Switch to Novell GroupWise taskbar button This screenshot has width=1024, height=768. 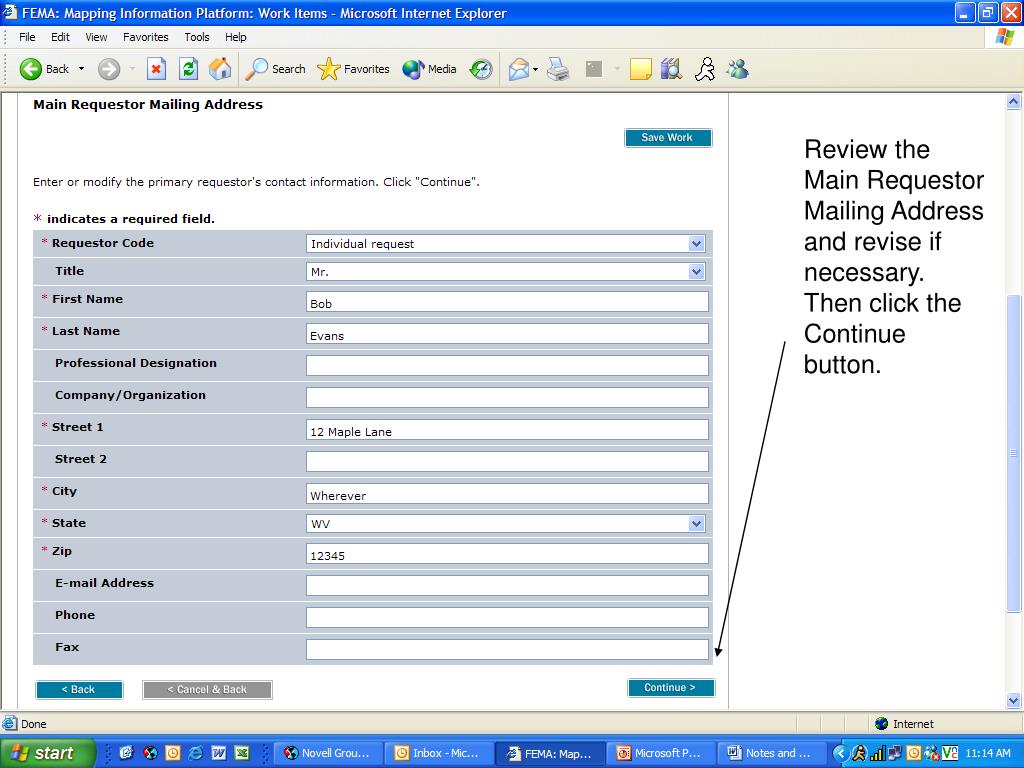tap(328, 753)
